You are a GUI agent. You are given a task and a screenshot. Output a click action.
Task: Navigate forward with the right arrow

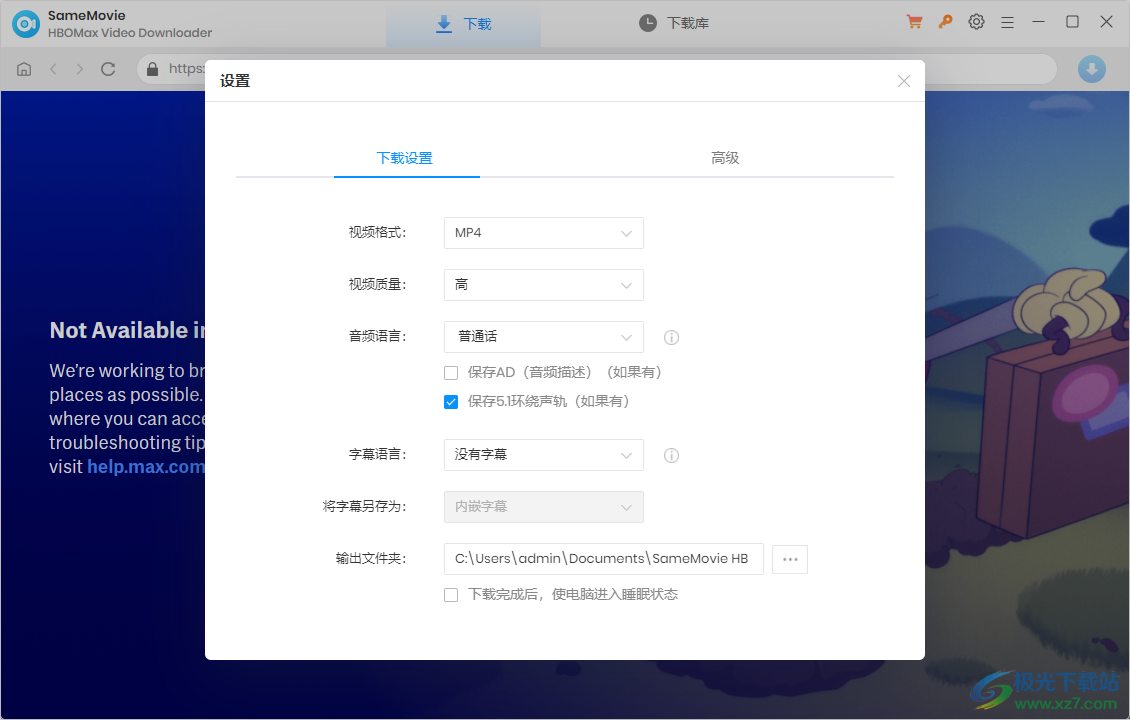(80, 69)
